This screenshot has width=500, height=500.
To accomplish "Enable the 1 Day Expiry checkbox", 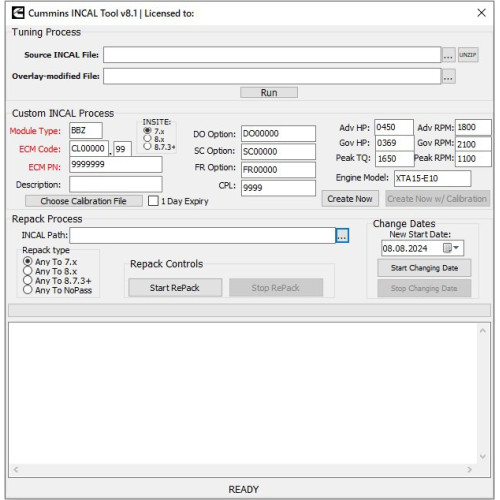I will click(x=153, y=201).
